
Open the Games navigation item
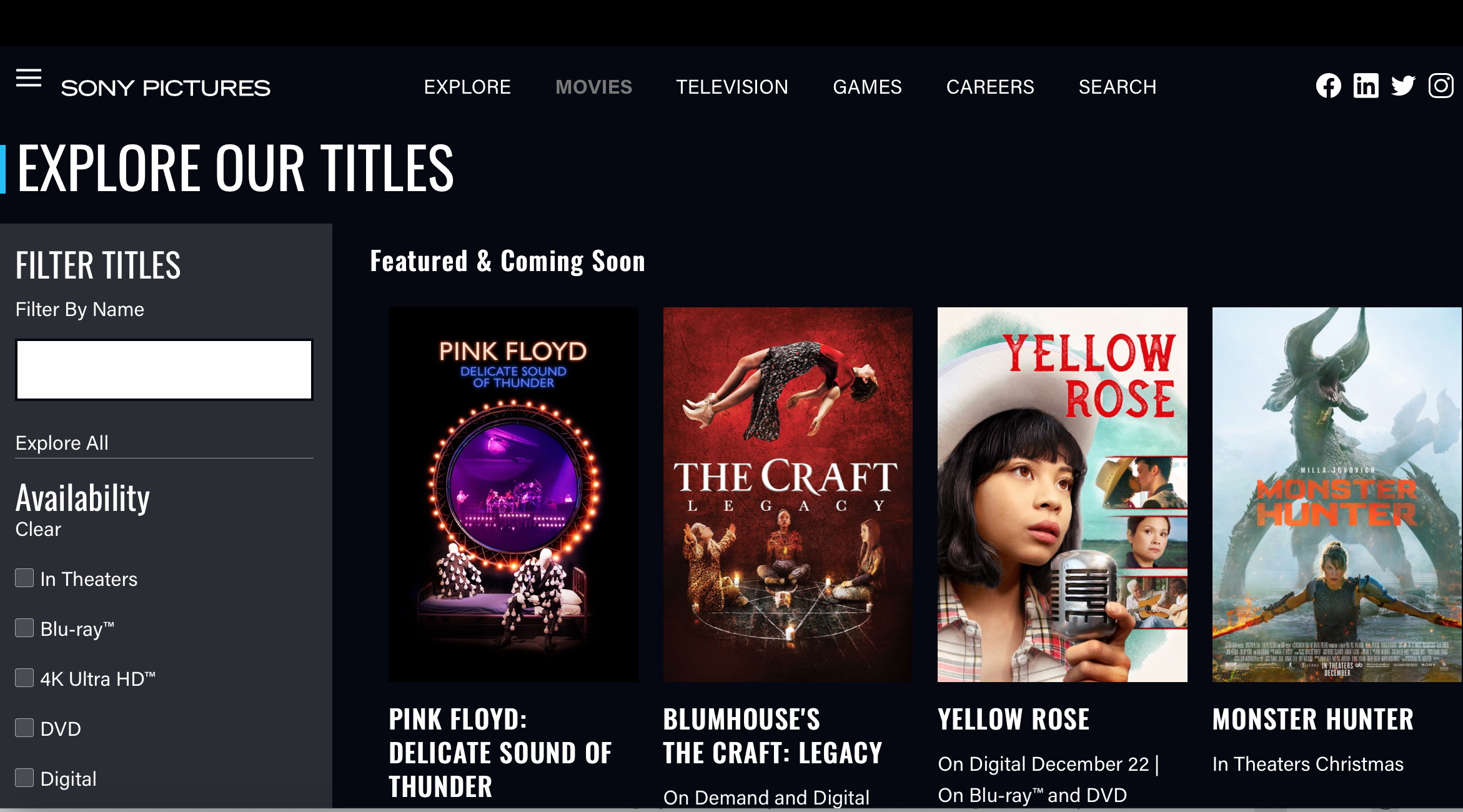[867, 87]
